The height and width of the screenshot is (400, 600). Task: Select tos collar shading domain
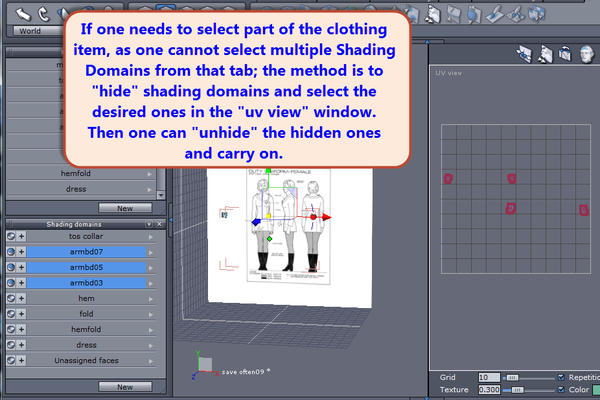(86, 236)
